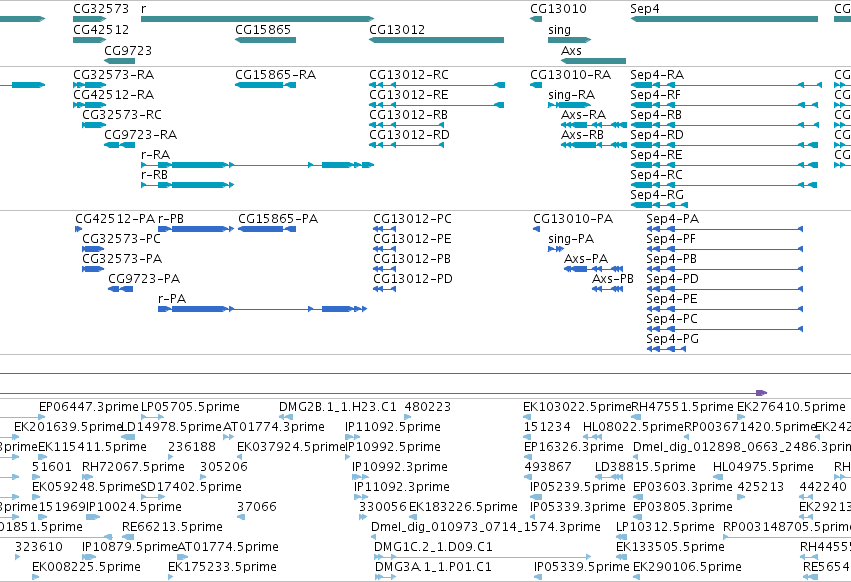851x582 pixels.
Task: Select transcript label Axs-RA
Action: pyautogui.click(x=583, y=115)
